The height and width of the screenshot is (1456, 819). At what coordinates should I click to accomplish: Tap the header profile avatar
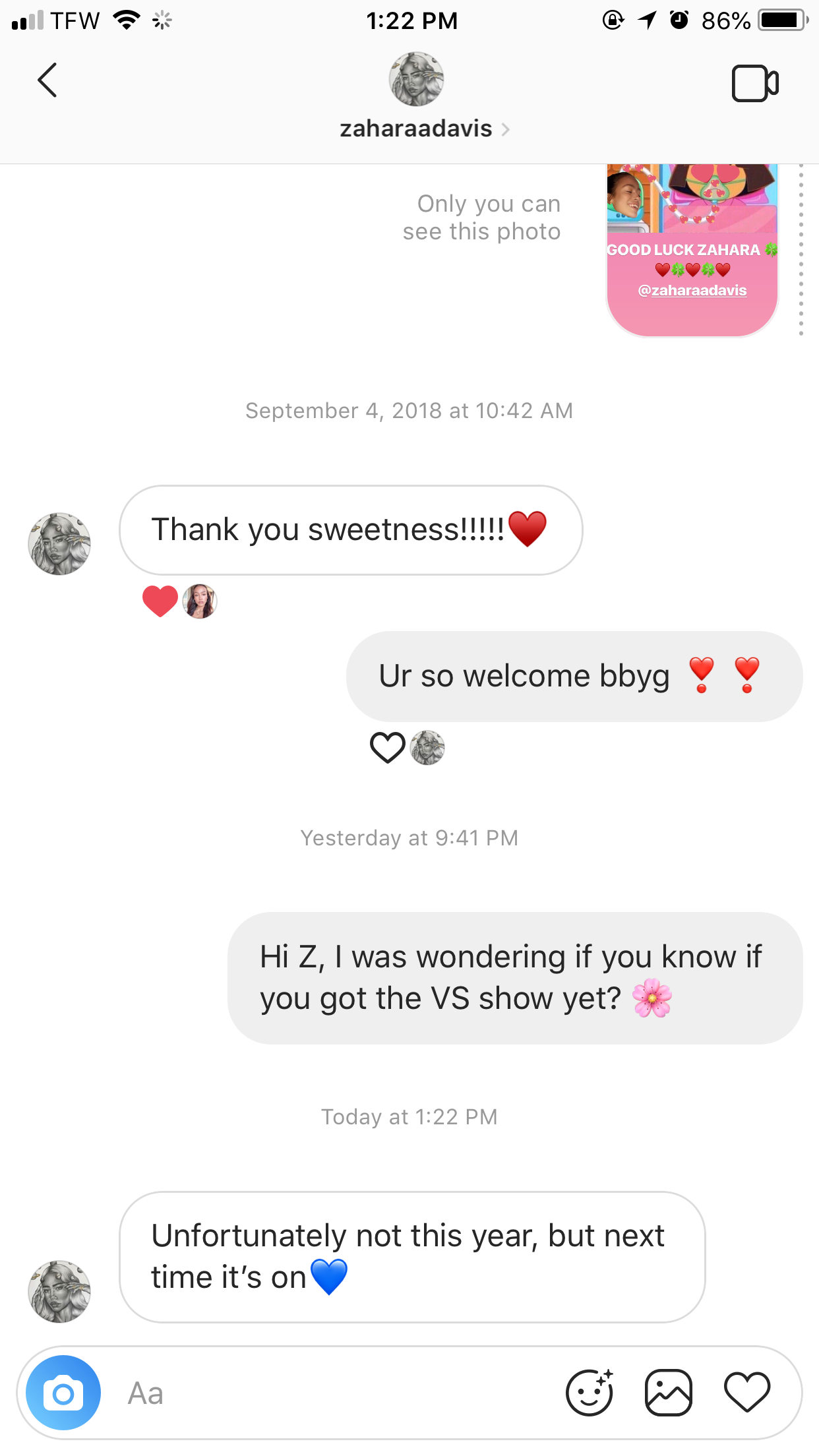416,79
